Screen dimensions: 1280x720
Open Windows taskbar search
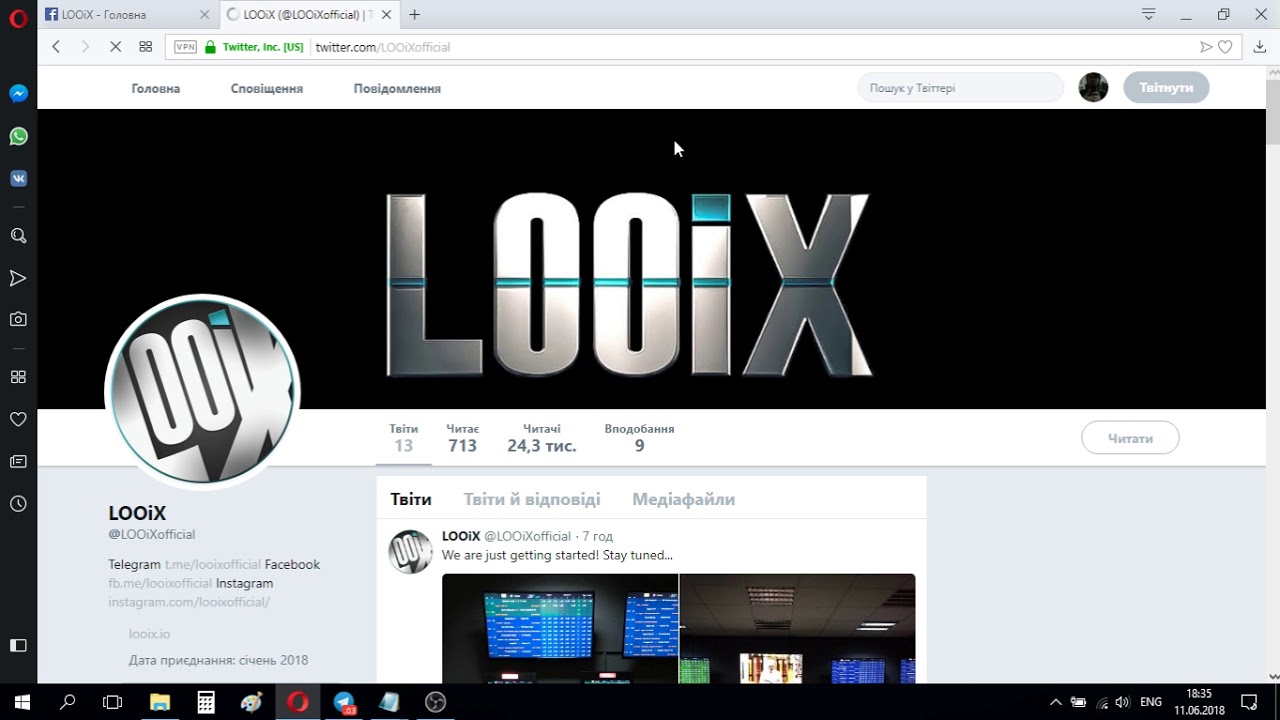pyautogui.click(x=67, y=702)
